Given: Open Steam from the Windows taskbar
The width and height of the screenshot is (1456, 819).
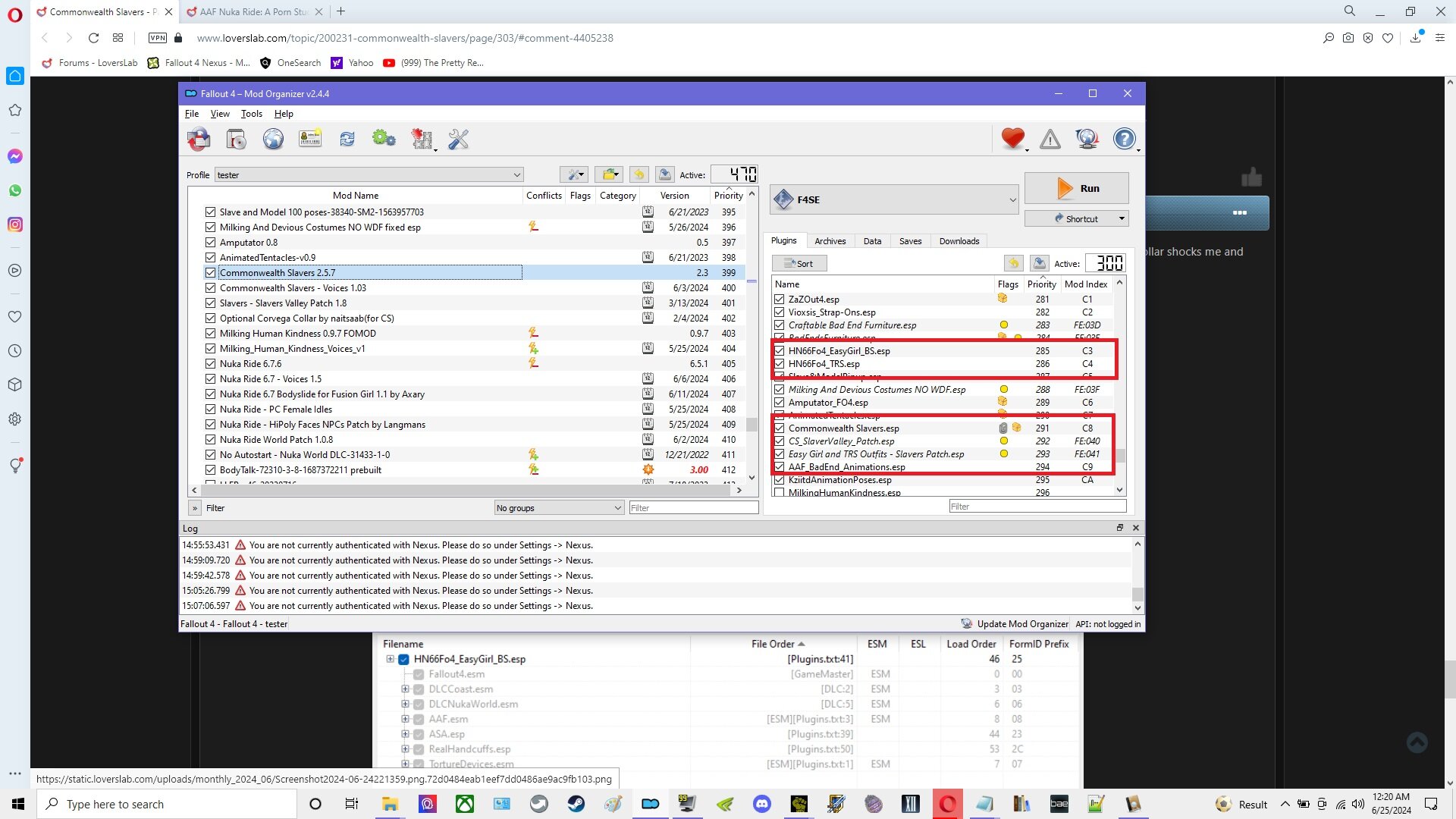Looking at the screenshot, I should click(x=576, y=804).
